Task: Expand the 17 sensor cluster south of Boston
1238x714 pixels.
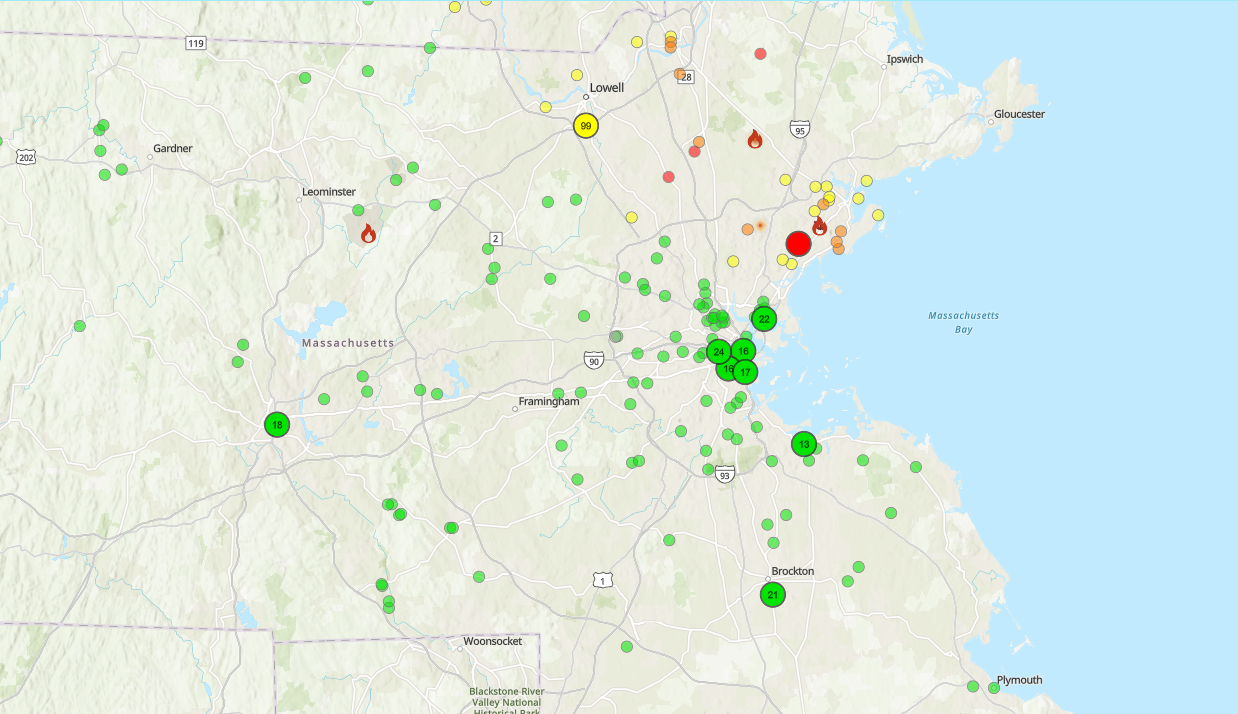Action: click(x=744, y=371)
